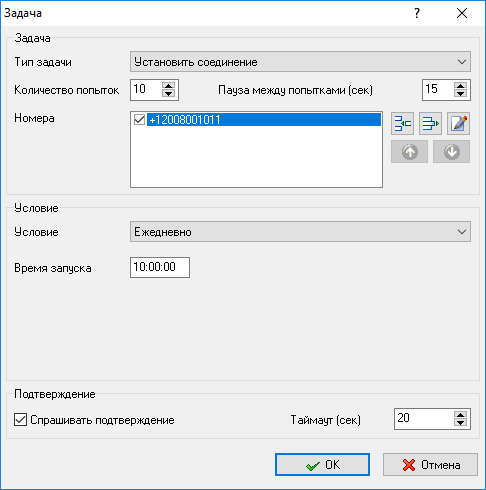Click the Отмена button
The image size is (486, 490).
(x=430, y=464)
